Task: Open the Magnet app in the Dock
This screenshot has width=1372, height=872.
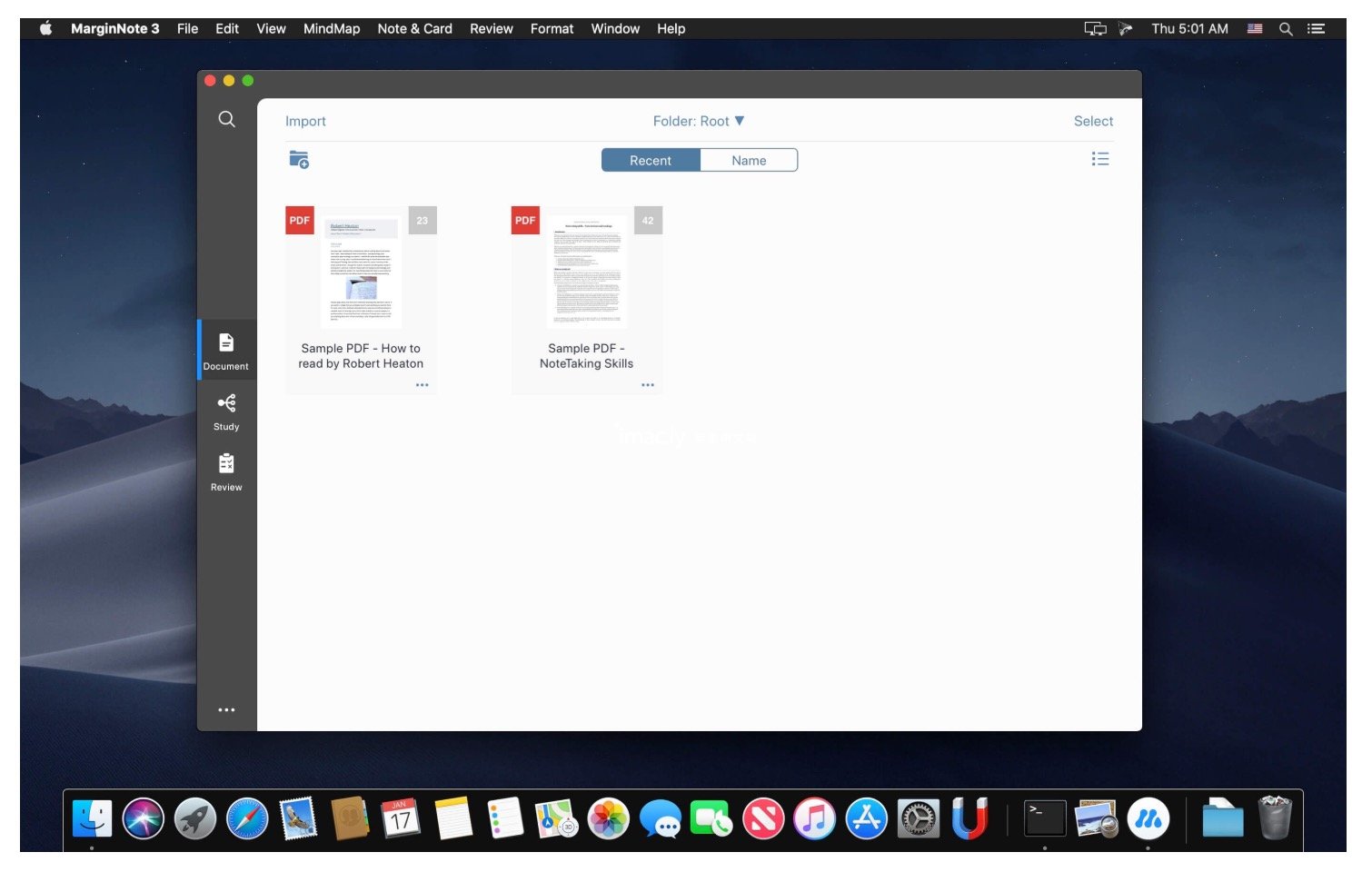Action: pos(969,818)
